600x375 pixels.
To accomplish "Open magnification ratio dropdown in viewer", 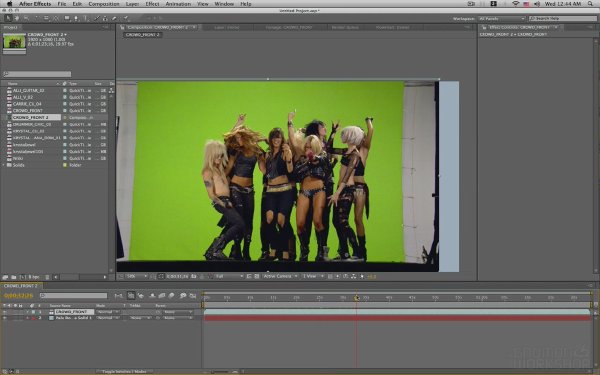I will pos(137,276).
